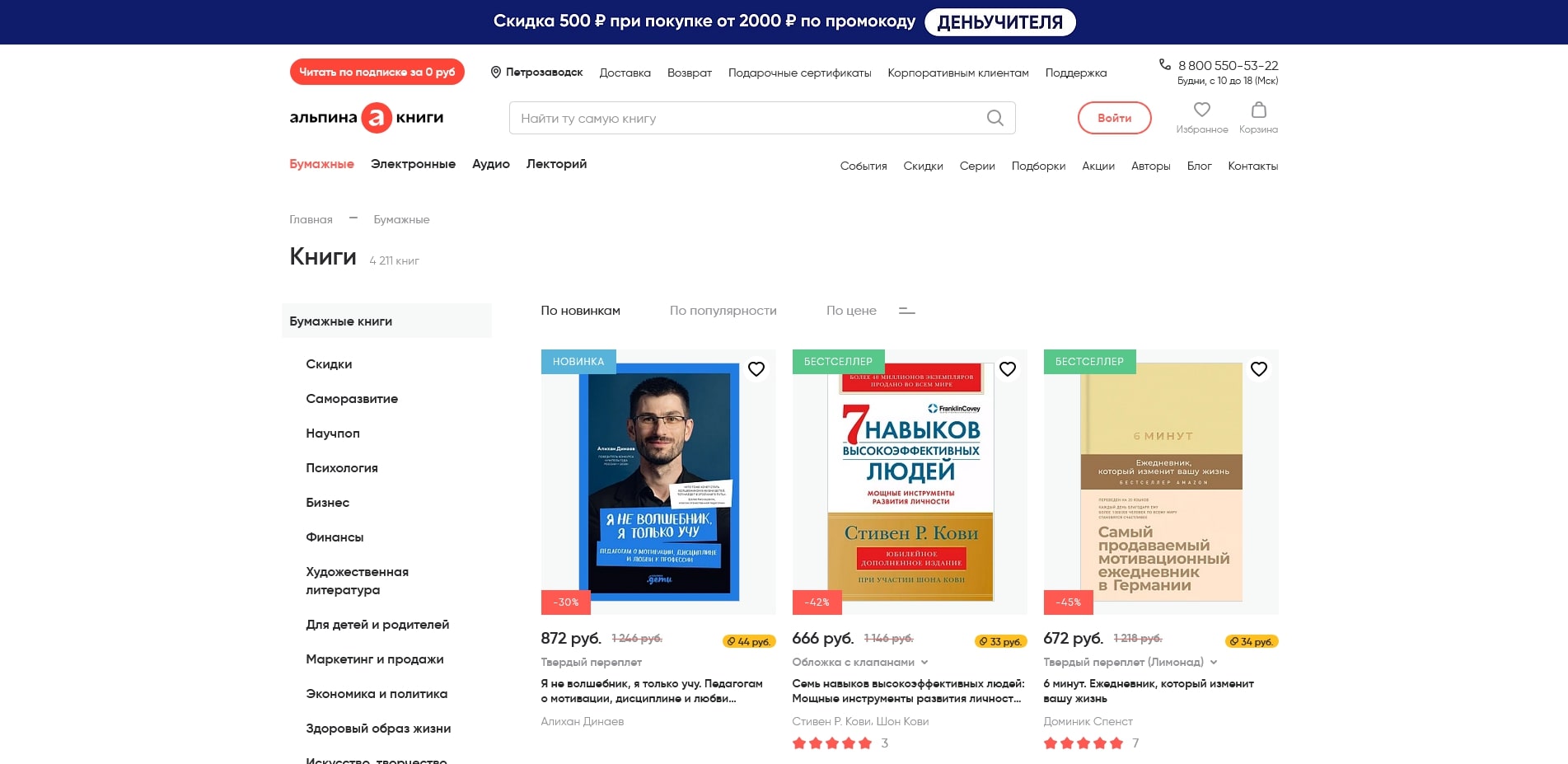
Task: Click the phone icon beside 8 800 number
Action: [1165, 64]
